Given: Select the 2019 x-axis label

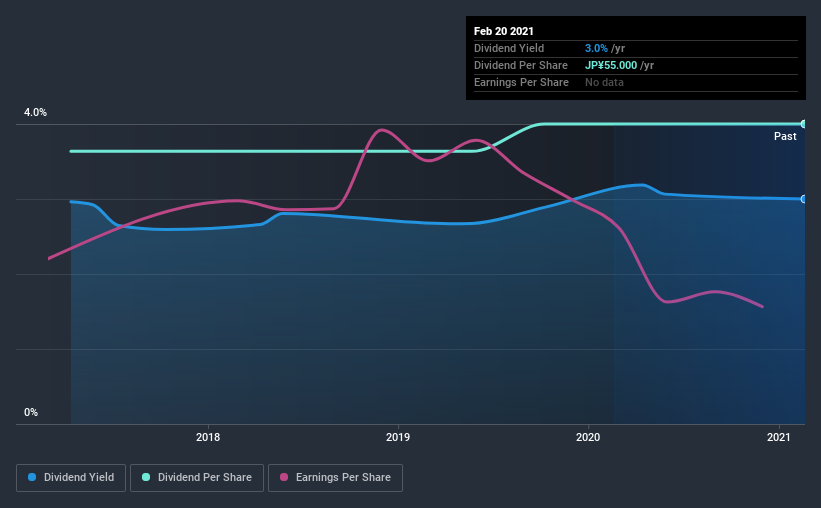Looking at the screenshot, I should click(x=398, y=437).
